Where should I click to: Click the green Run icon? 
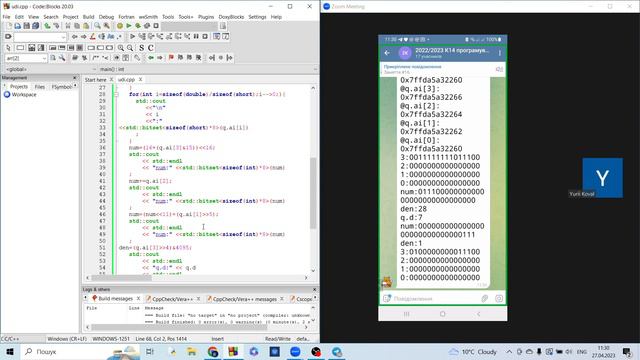tap(129, 26)
